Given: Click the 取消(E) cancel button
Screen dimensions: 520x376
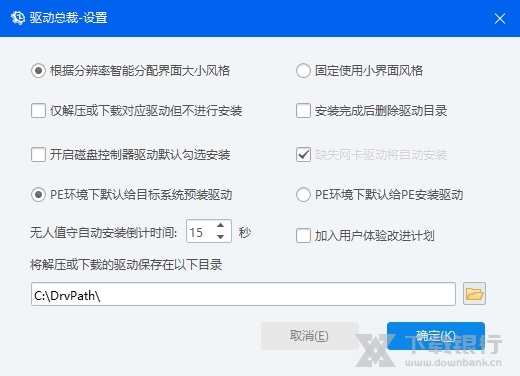Looking at the screenshot, I should [x=310, y=336].
